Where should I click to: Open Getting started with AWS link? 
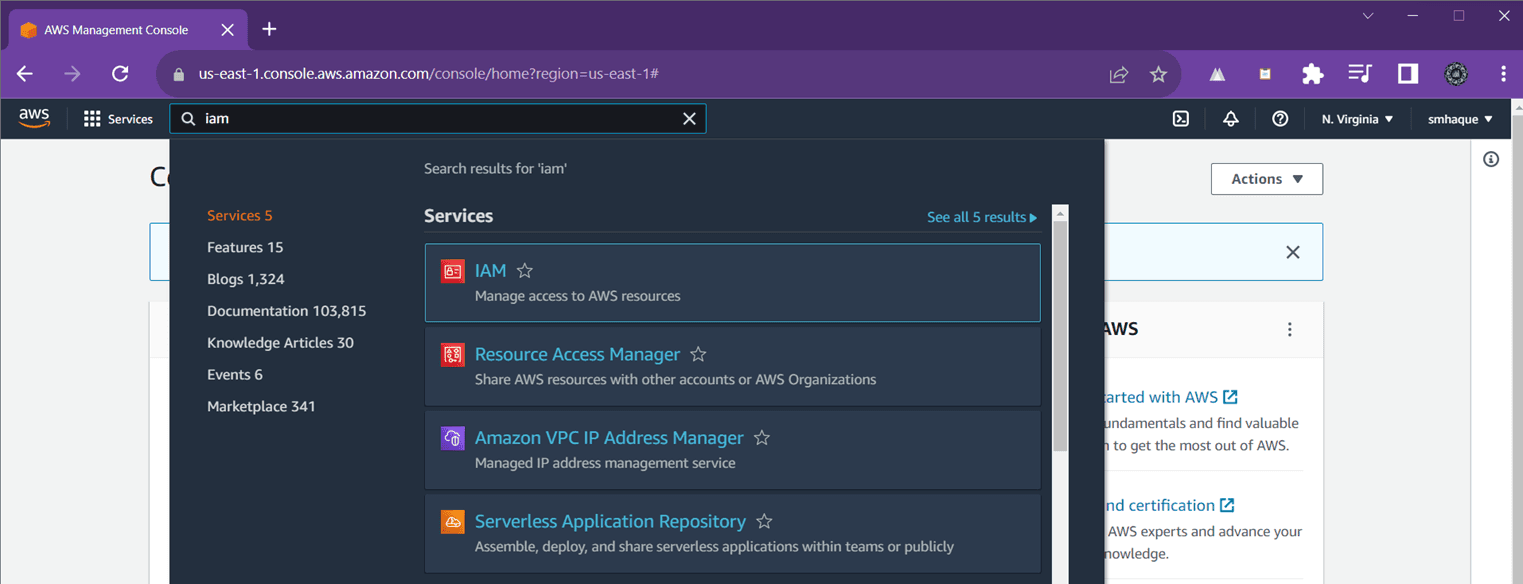1170,397
